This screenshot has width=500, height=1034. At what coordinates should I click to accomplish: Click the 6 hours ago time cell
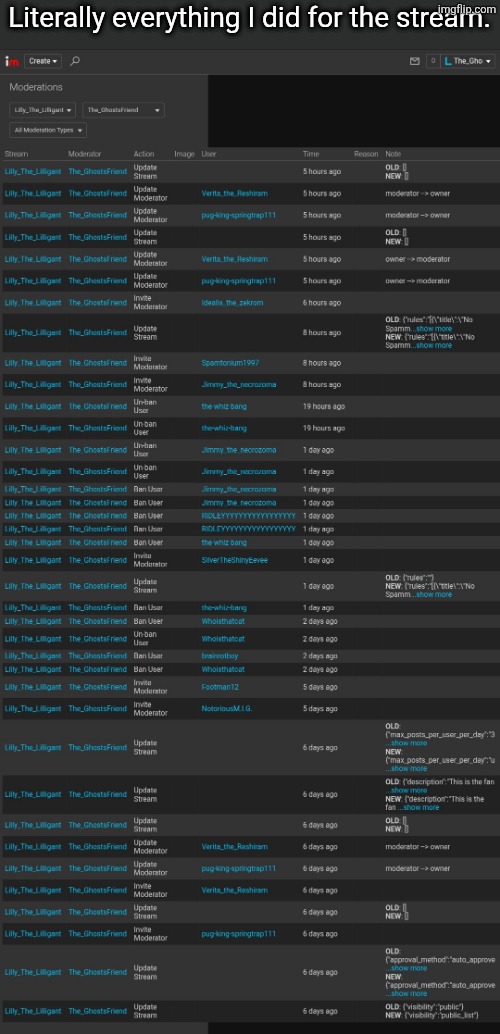click(x=322, y=303)
